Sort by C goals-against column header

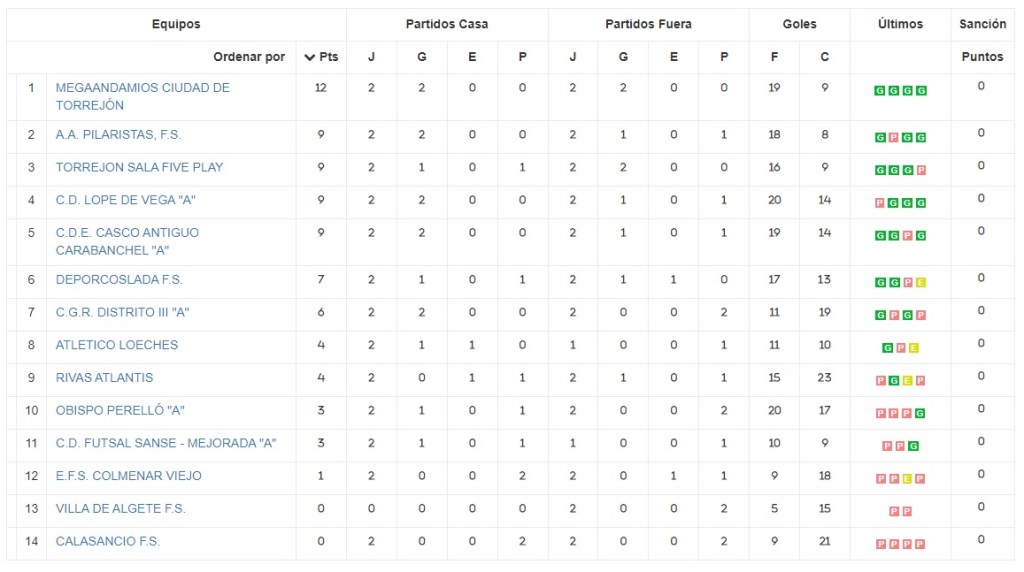824,57
